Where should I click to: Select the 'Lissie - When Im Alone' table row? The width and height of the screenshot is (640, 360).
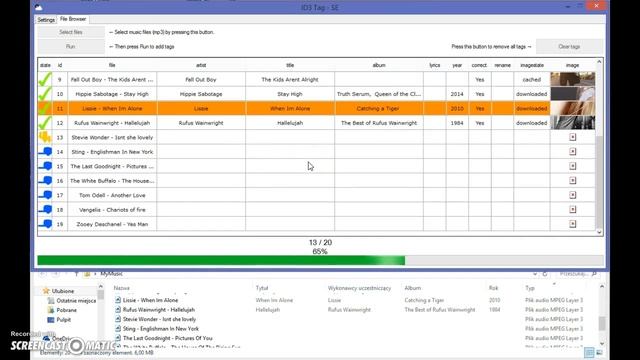click(316, 108)
